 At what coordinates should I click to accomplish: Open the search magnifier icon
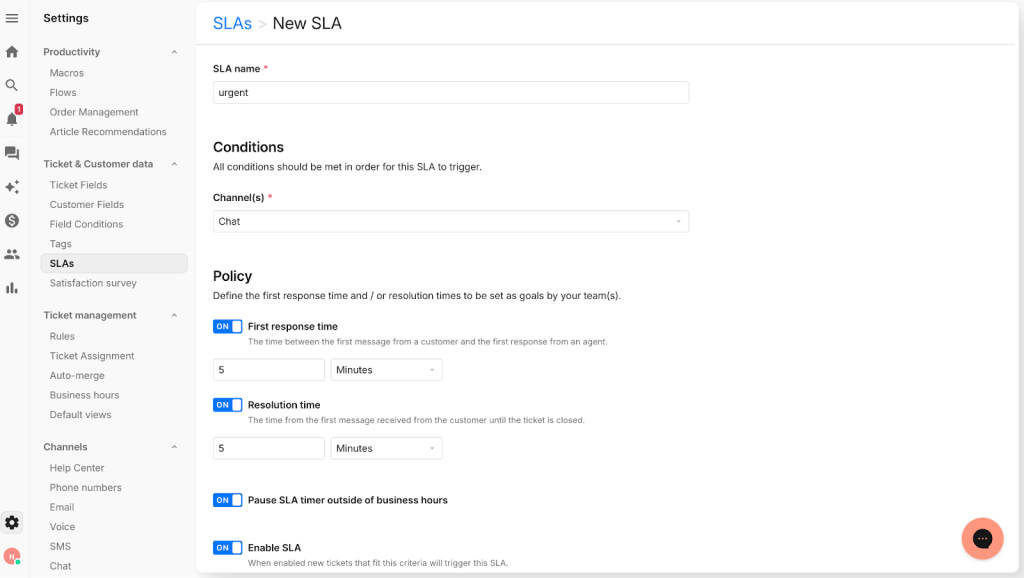pyautogui.click(x=12, y=86)
